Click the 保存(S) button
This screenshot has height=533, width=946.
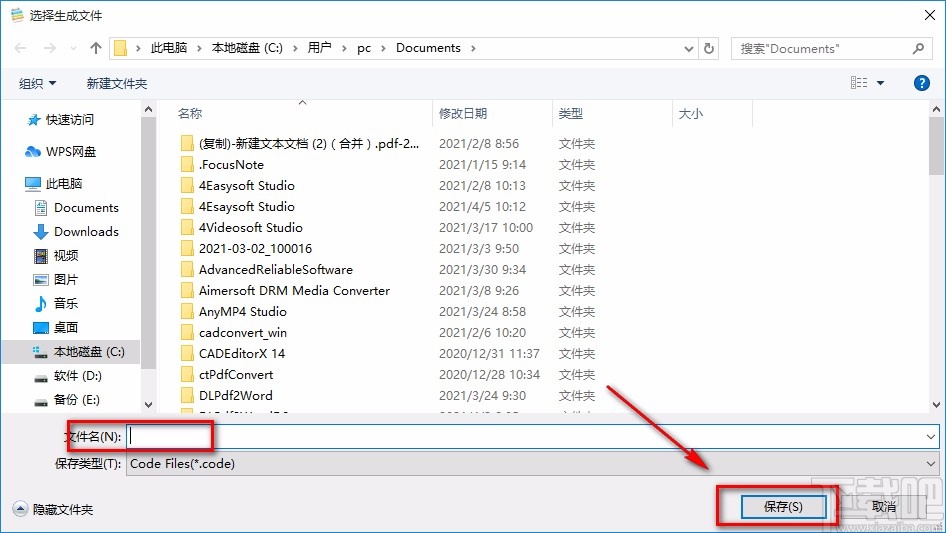(x=783, y=507)
